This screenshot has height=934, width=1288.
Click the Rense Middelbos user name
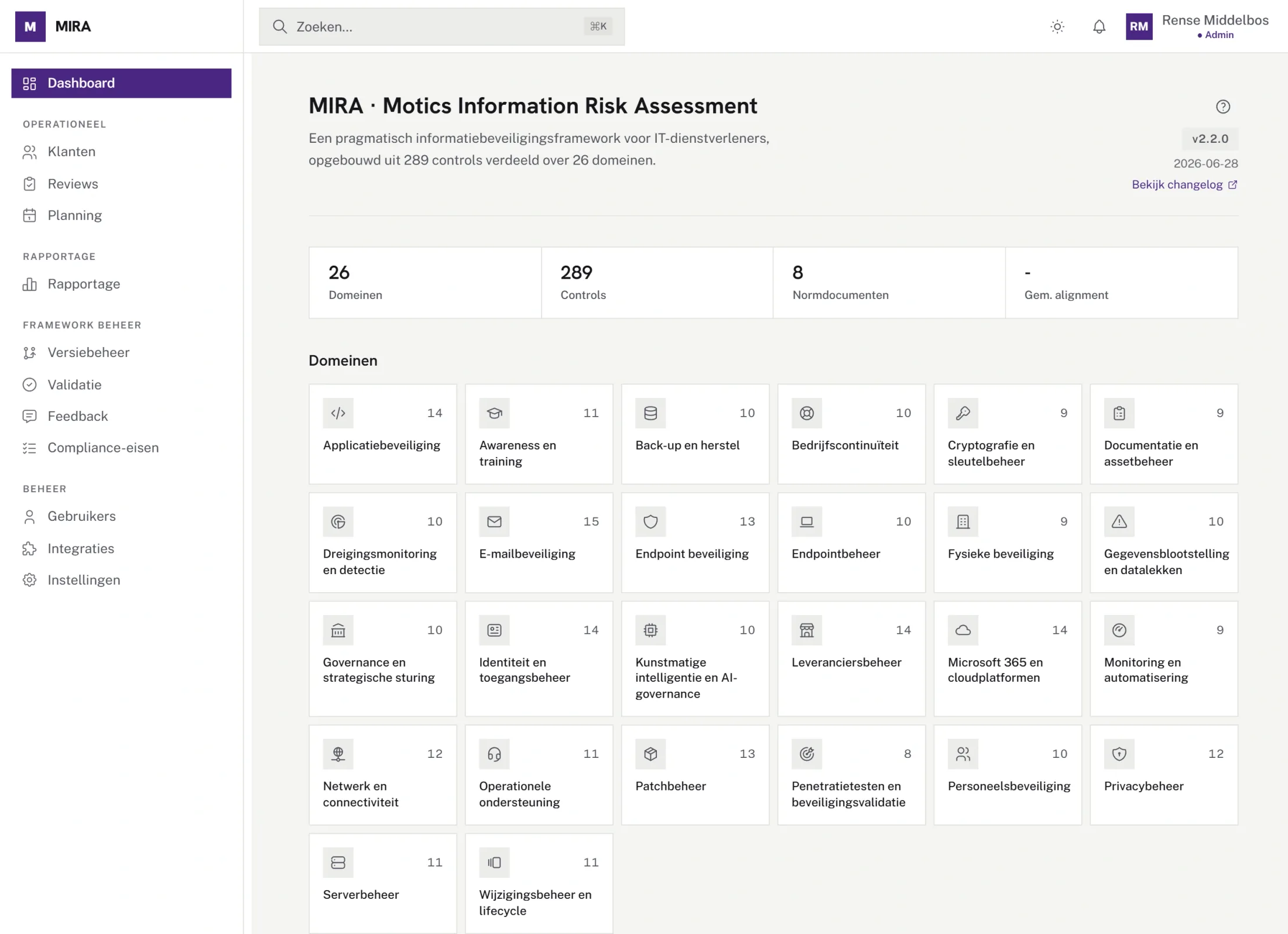(1215, 20)
